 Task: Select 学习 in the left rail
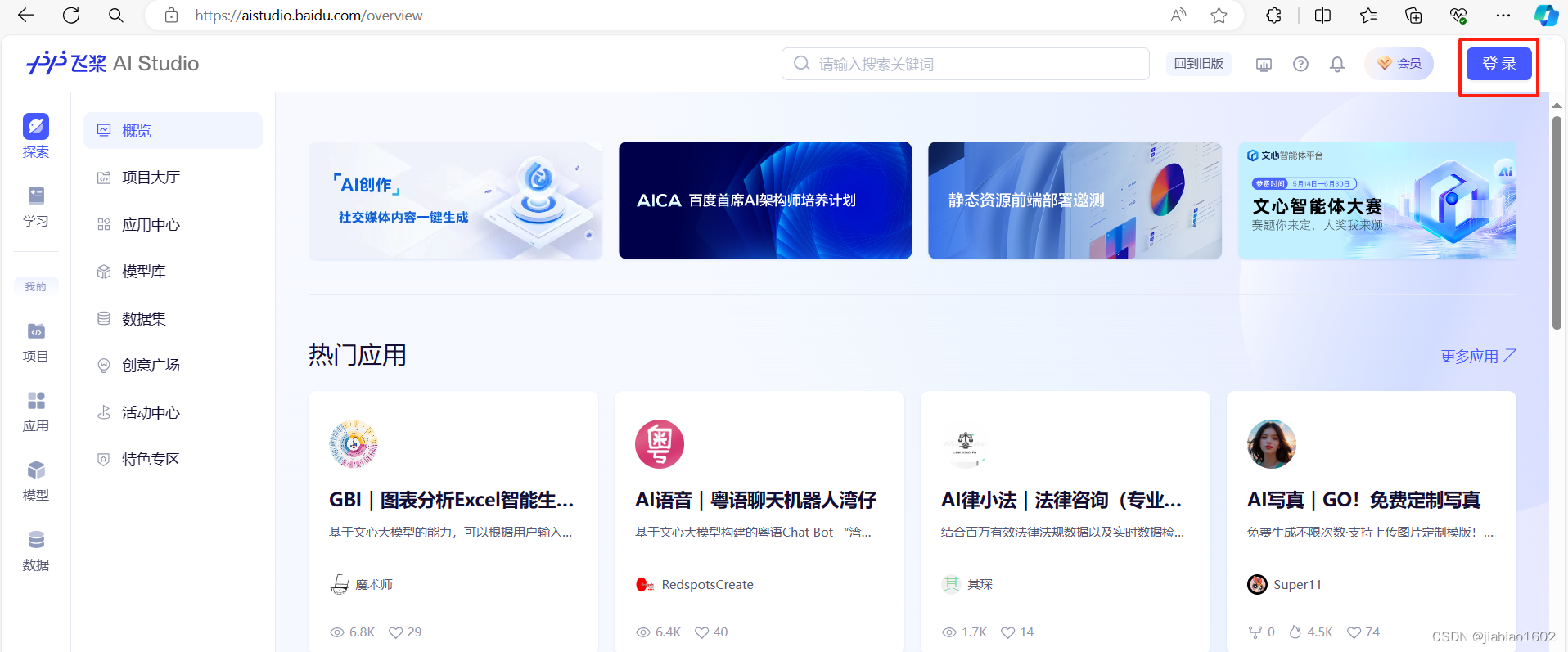click(x=36, y=207)
